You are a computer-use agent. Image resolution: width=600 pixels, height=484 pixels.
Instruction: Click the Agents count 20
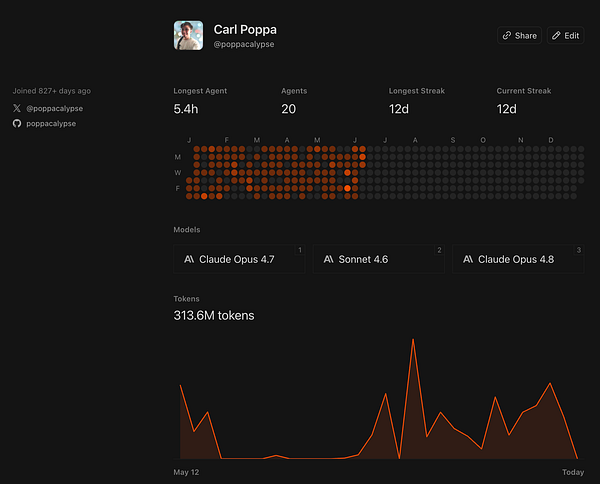(289, 109)
